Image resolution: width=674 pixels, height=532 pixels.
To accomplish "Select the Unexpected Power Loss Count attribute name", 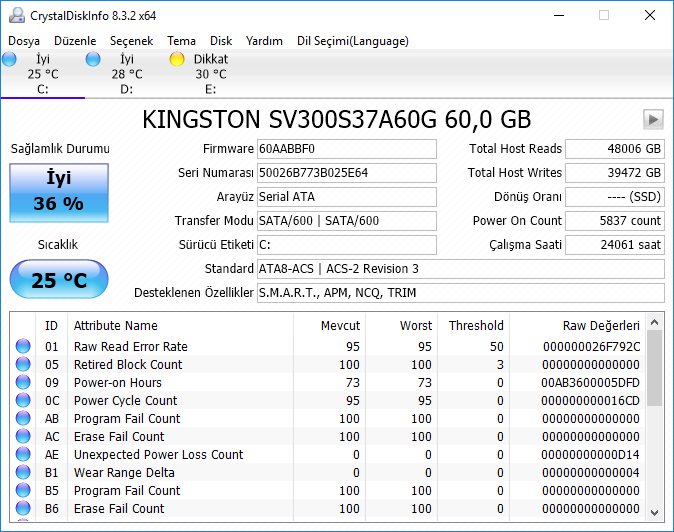I will [159, 455].
